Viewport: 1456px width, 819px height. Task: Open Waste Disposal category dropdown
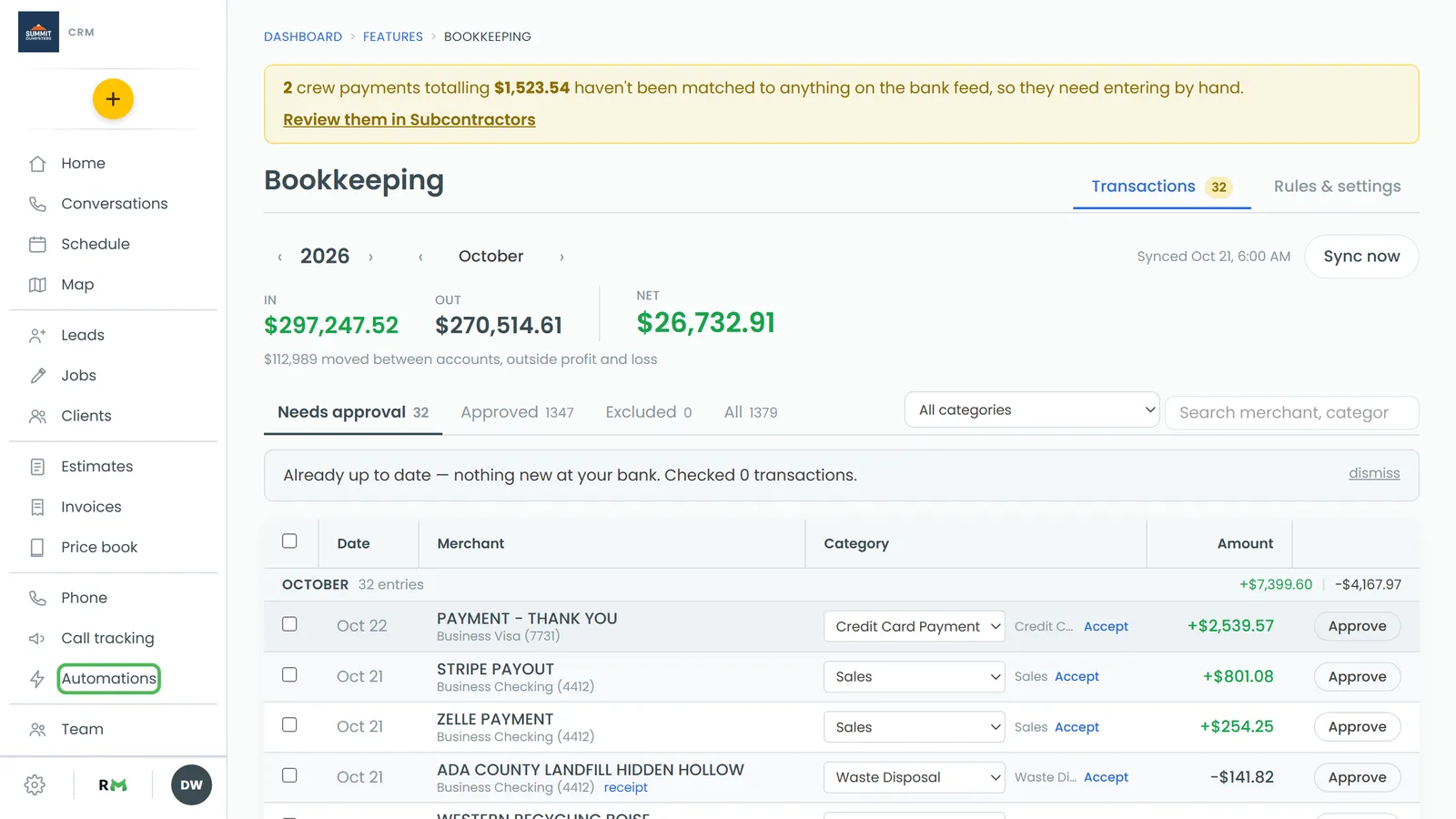coord(915,777)
